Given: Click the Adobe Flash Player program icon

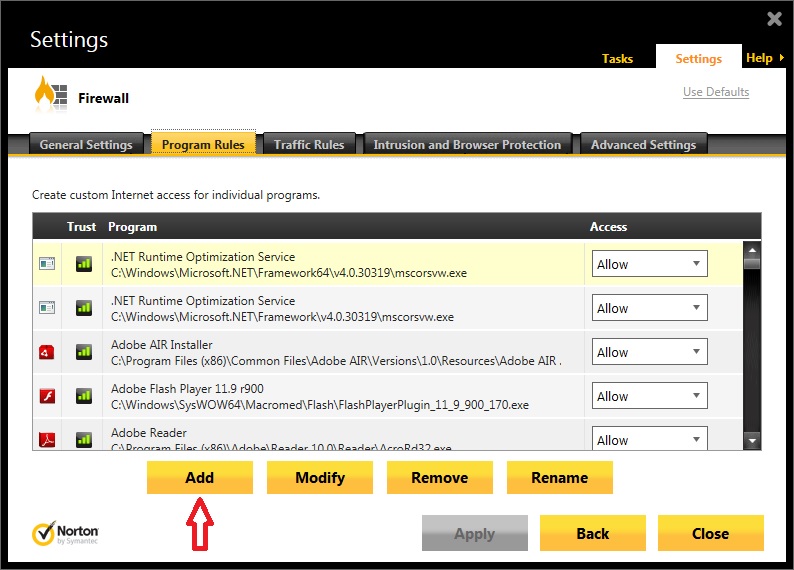Looking at the screenshot, I should [x=47, y=396].
